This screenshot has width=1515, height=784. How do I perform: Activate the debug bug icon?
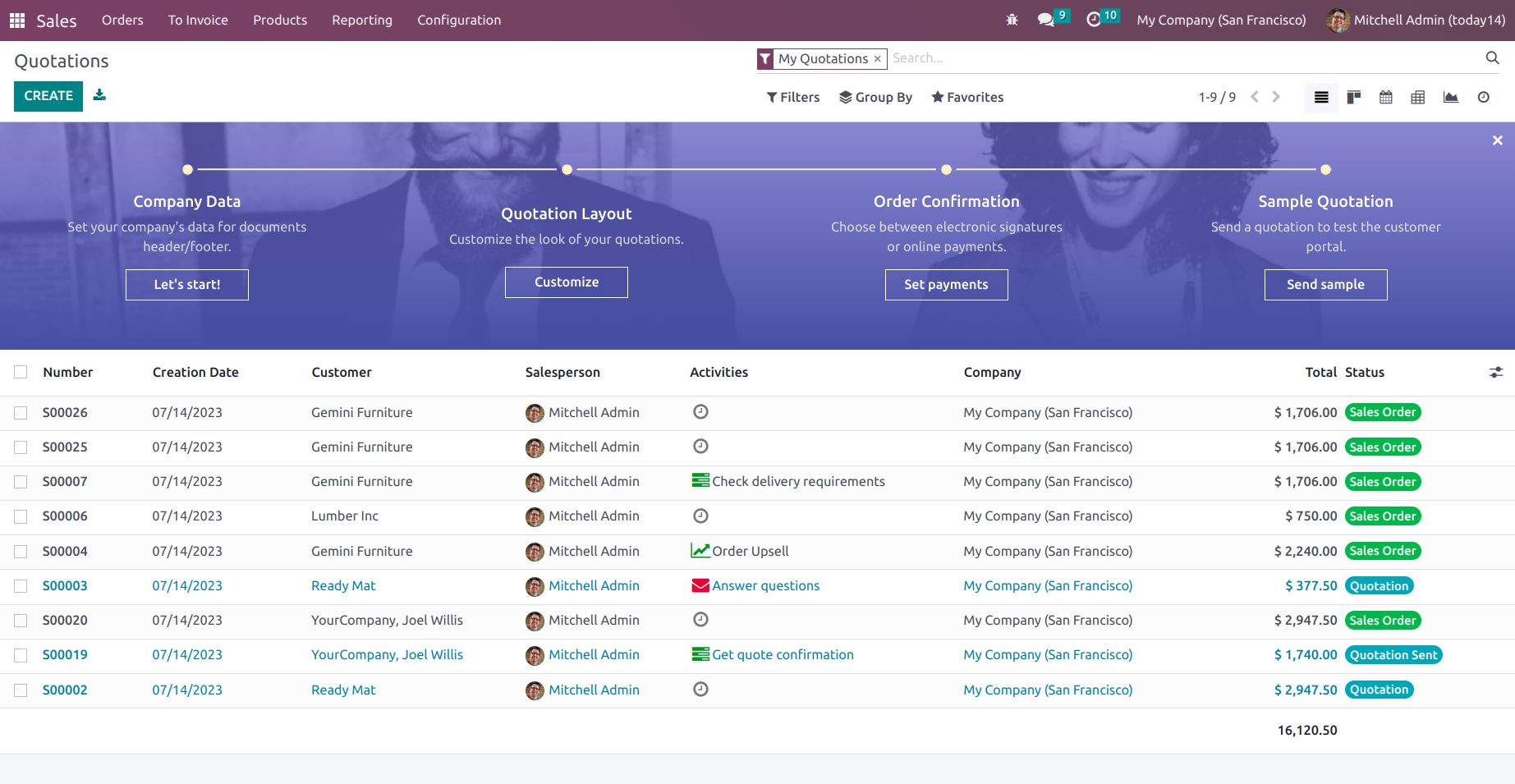pos(1012,18)
